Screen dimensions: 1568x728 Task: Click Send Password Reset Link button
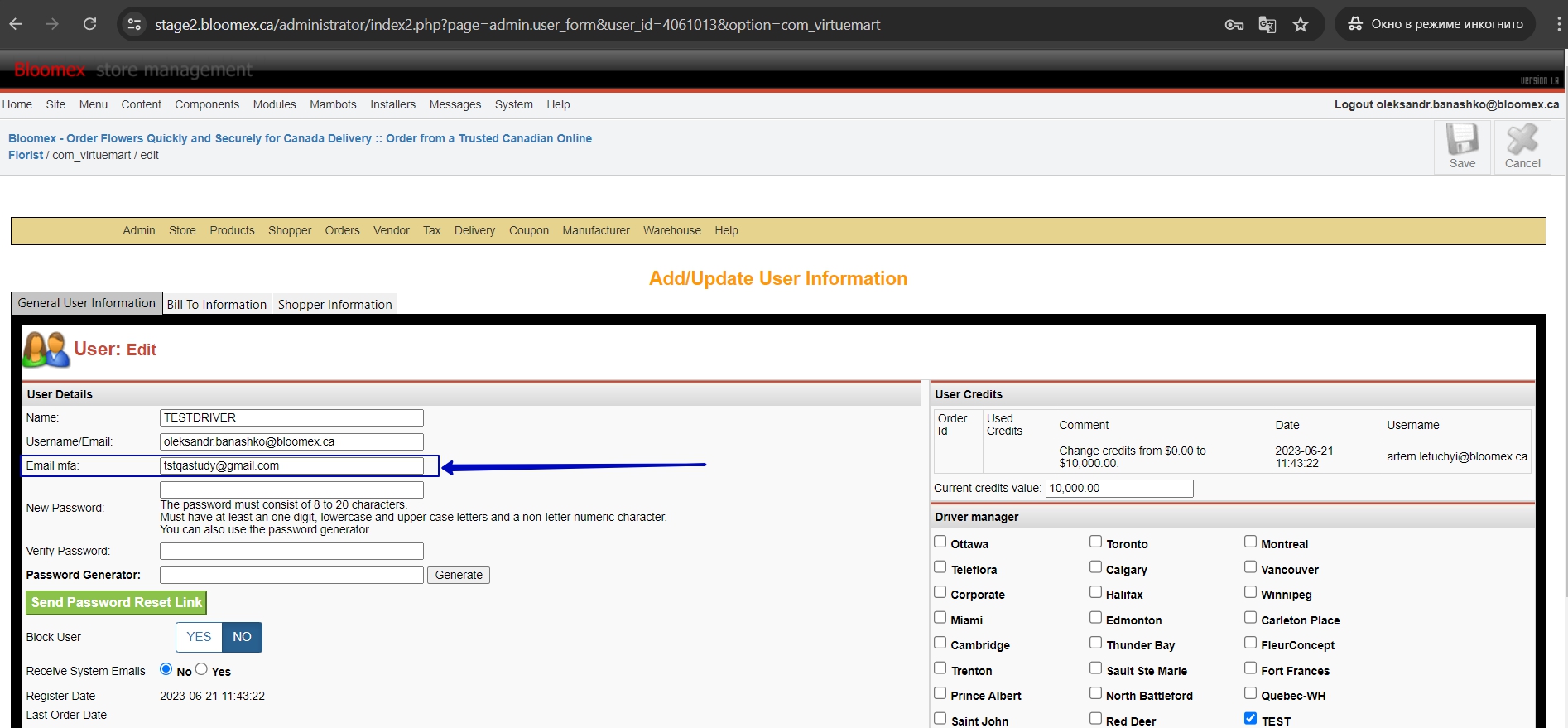pos(116,602)
